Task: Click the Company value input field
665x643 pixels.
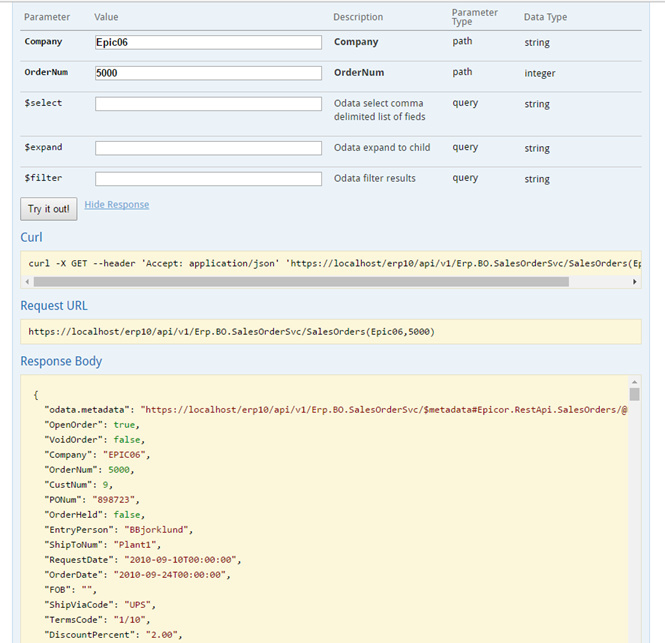Action: coord(208,42)
